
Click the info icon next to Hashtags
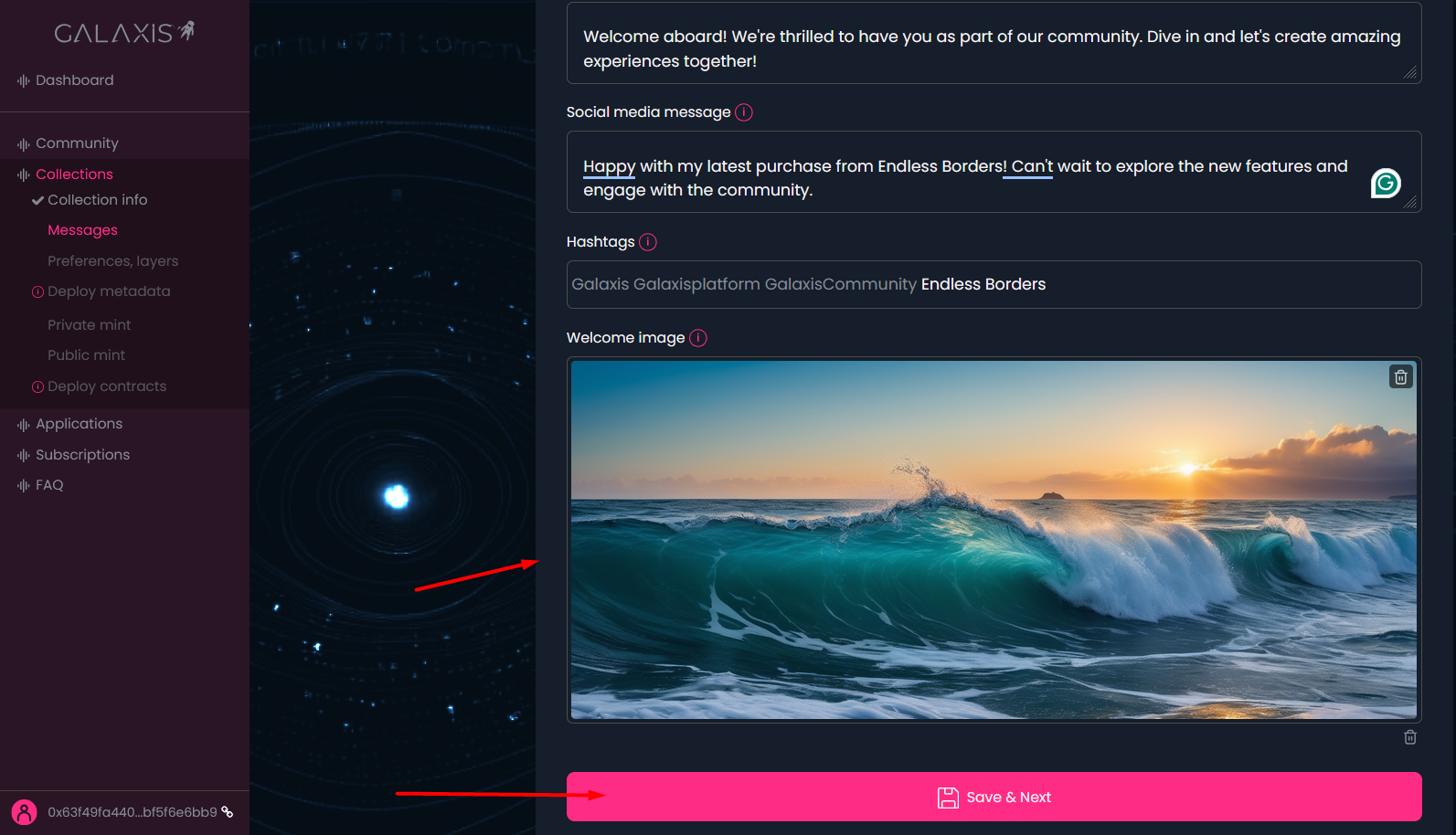(648, 242)
